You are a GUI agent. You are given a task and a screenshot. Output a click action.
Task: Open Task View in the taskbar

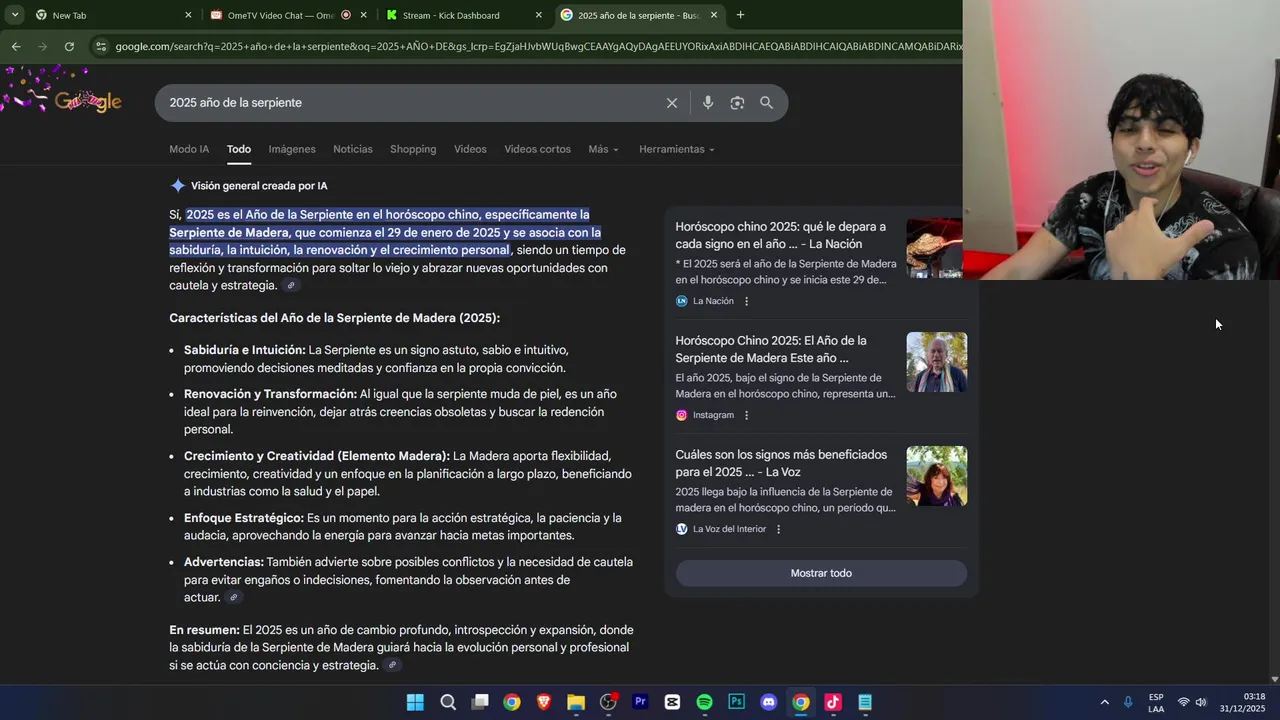click(x=480, y=702)
